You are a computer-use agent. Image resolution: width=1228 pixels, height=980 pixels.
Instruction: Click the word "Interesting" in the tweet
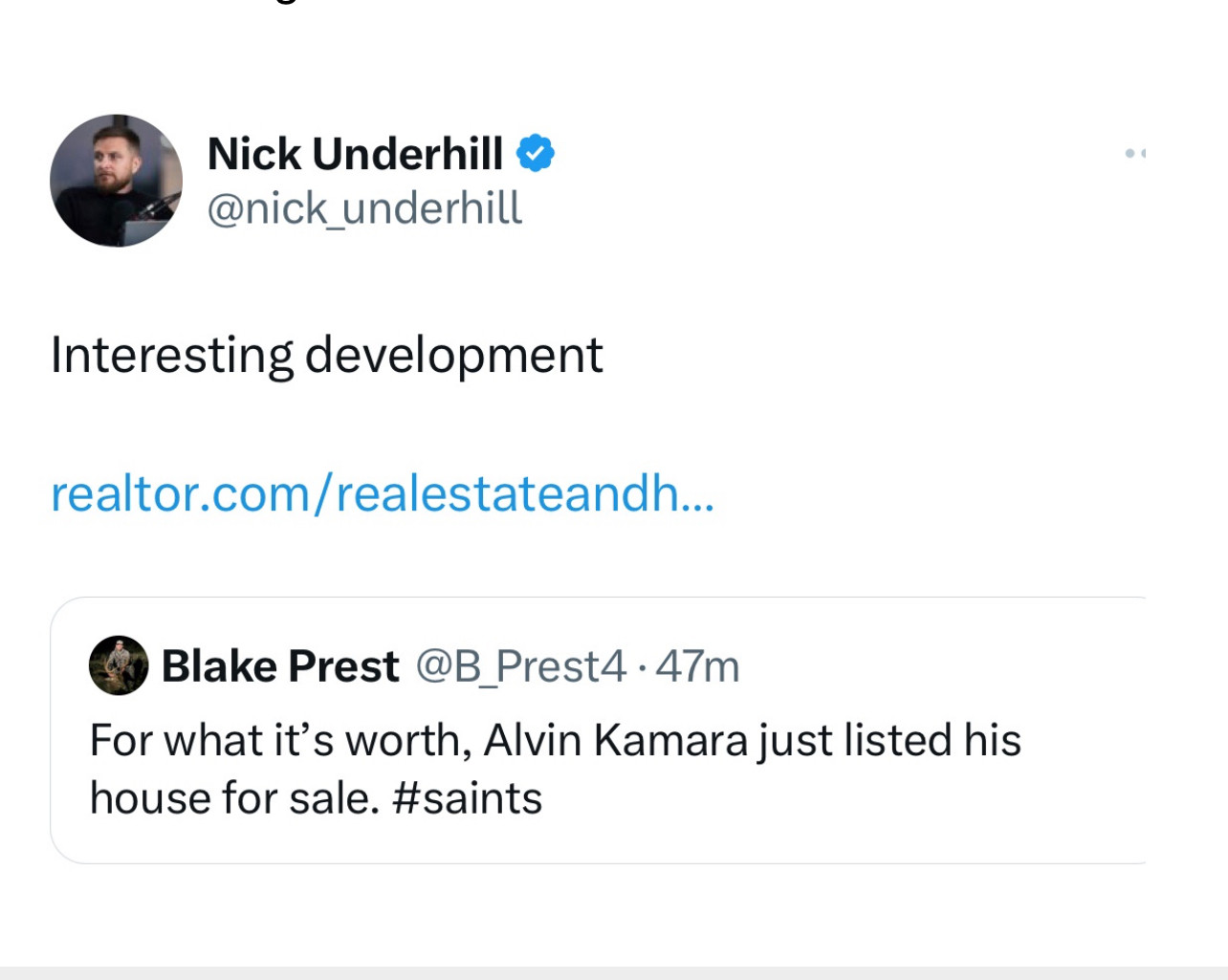pos(172,356)
